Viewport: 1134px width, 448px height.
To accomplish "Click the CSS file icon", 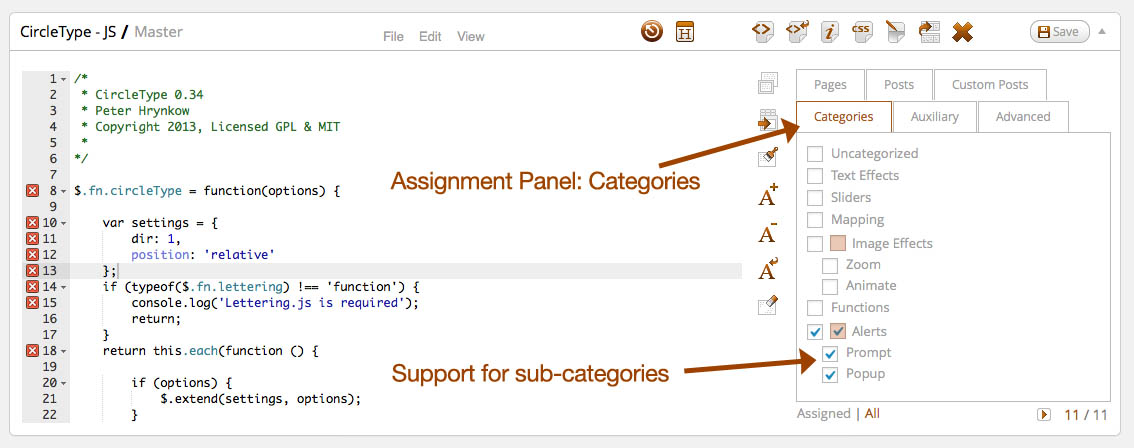I will [861, 31].
